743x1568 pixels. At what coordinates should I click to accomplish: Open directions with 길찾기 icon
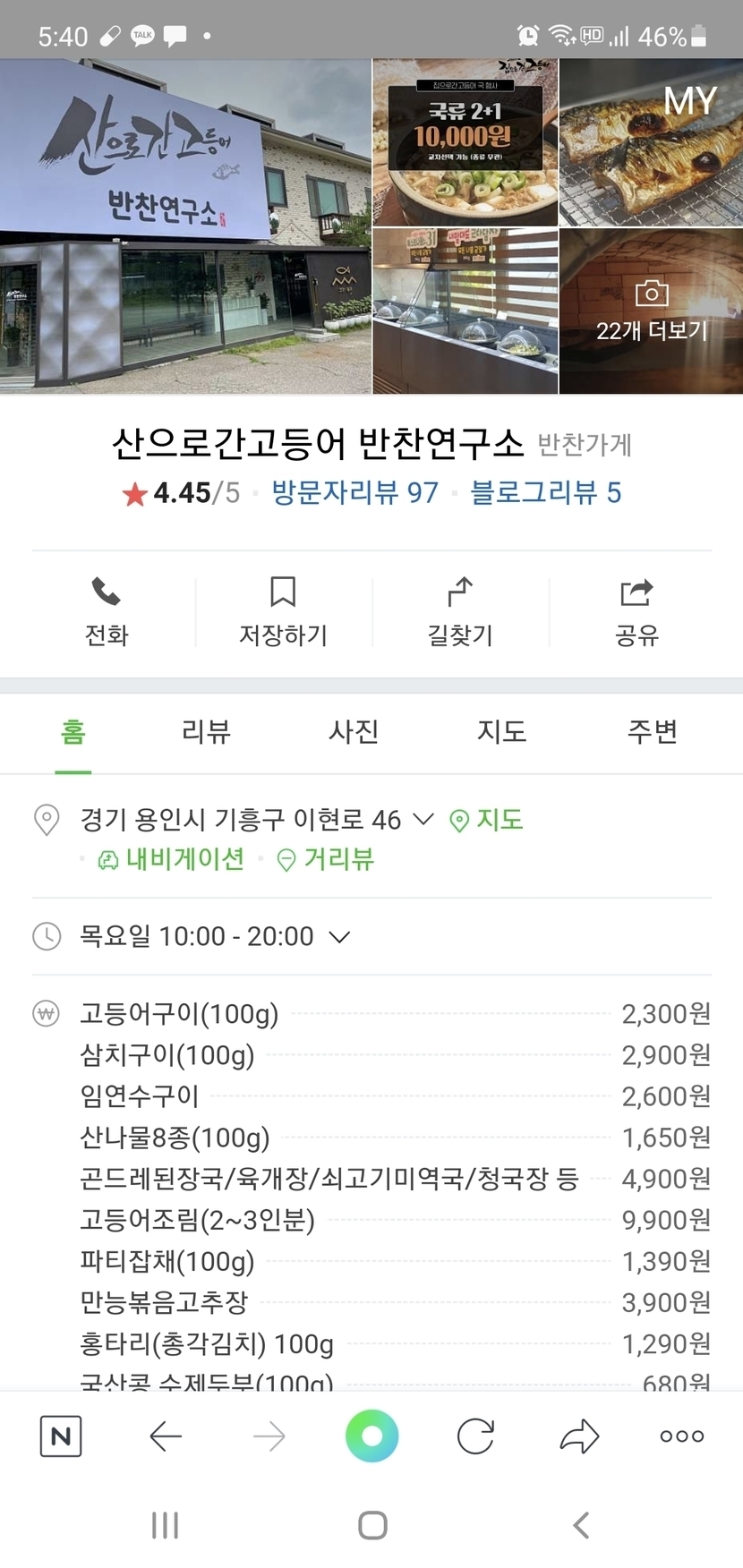point(459,592)
